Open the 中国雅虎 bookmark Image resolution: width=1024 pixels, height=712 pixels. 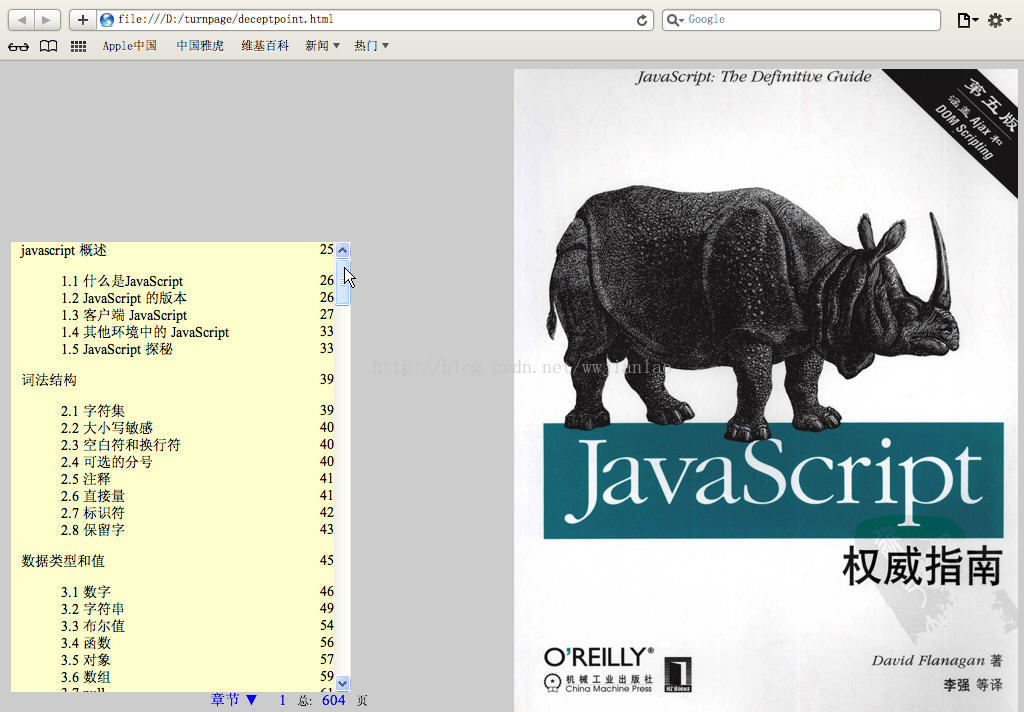click(x=200, y=46)
